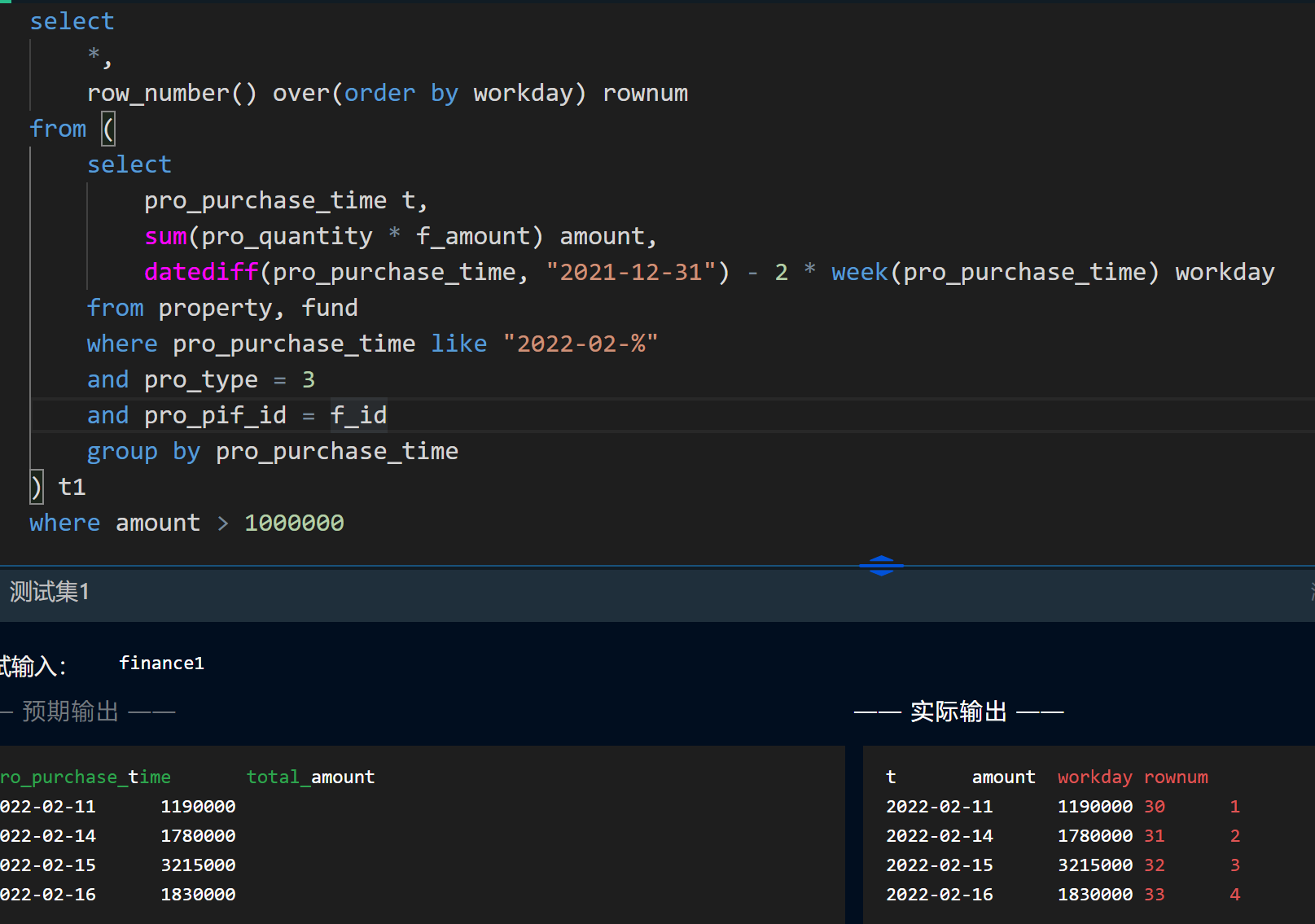Click the 预期输出 section header
The height and width of the screenshot is (924, 1315).
tap(70, 712)
